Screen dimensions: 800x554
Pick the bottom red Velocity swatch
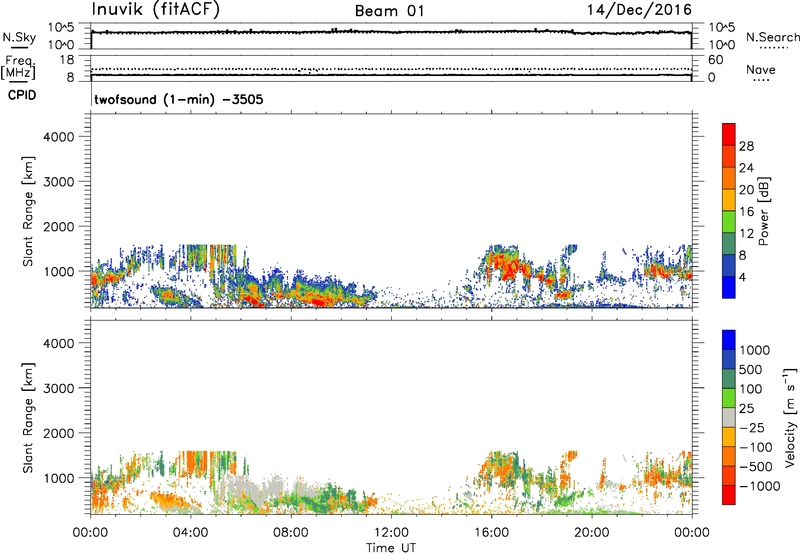pyautogui.click(x=729, y=495)
